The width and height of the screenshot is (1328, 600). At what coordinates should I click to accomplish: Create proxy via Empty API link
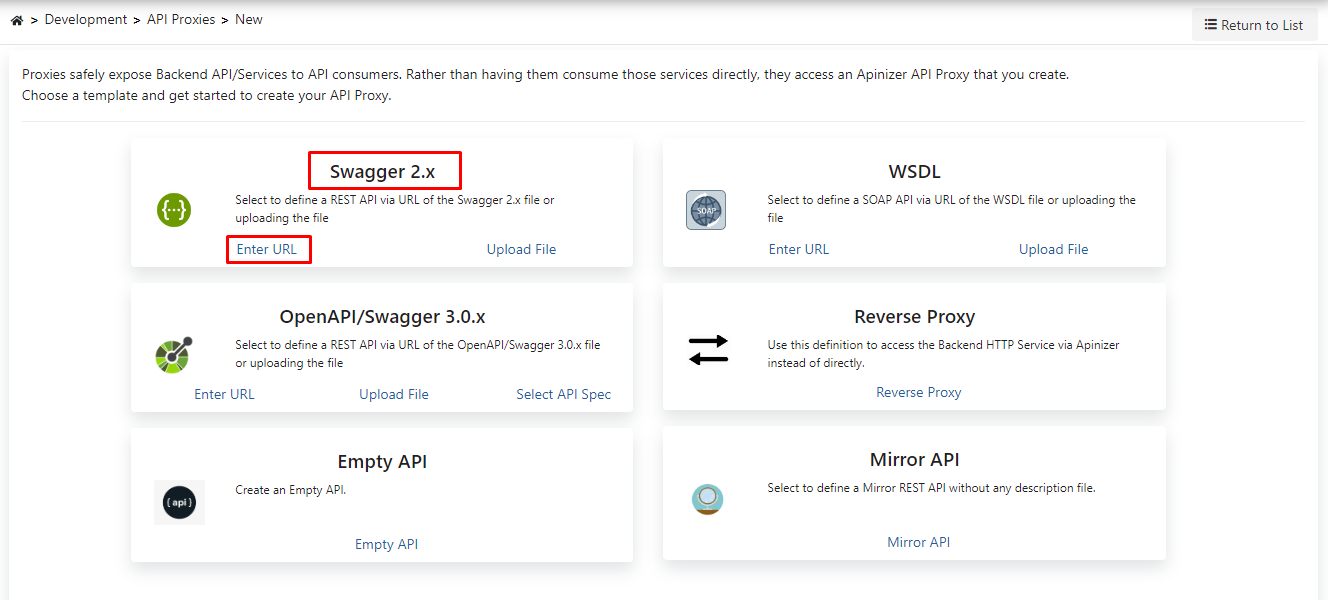(386, 544)
